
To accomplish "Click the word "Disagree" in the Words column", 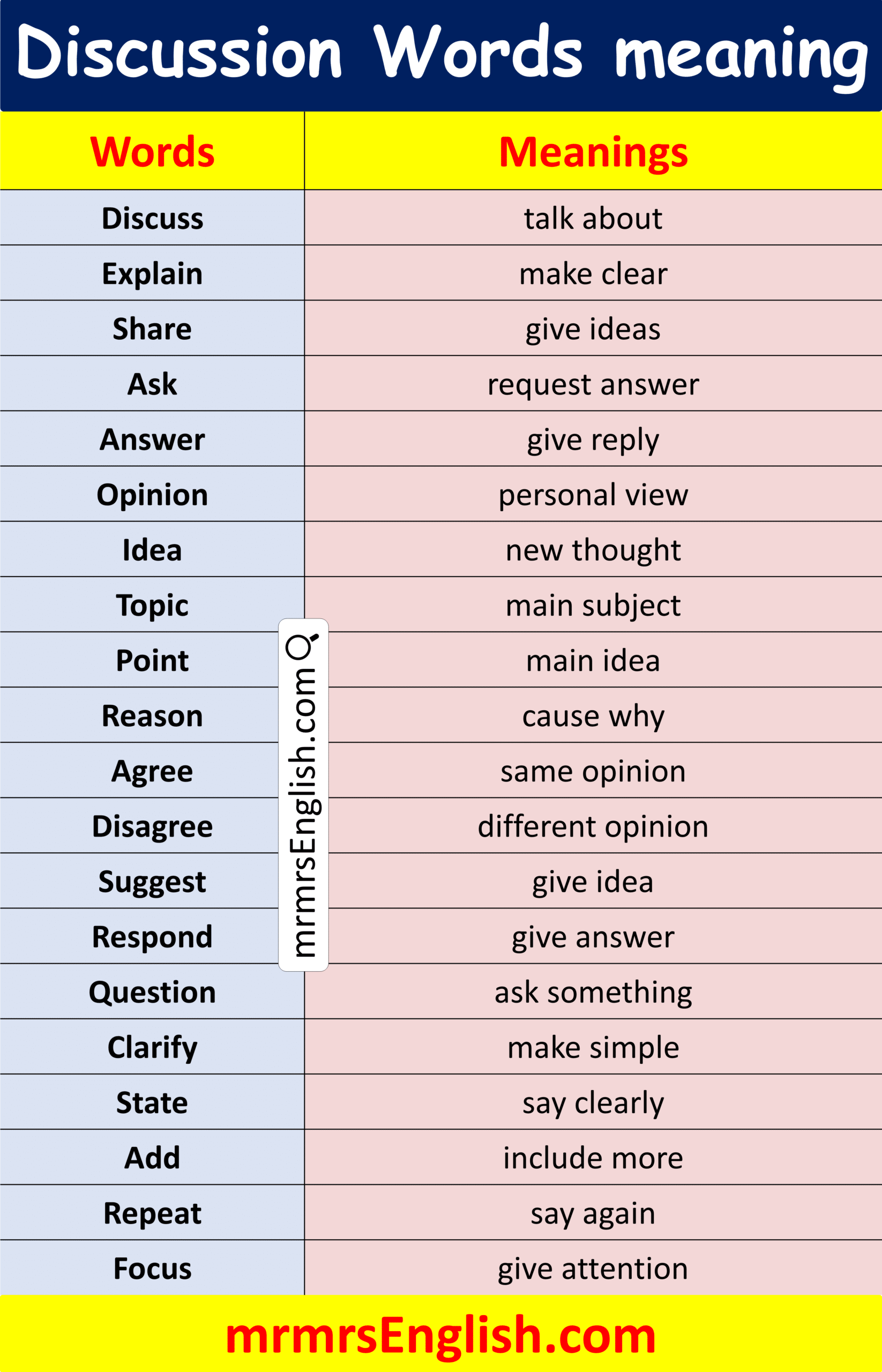I will click(152, 826).
